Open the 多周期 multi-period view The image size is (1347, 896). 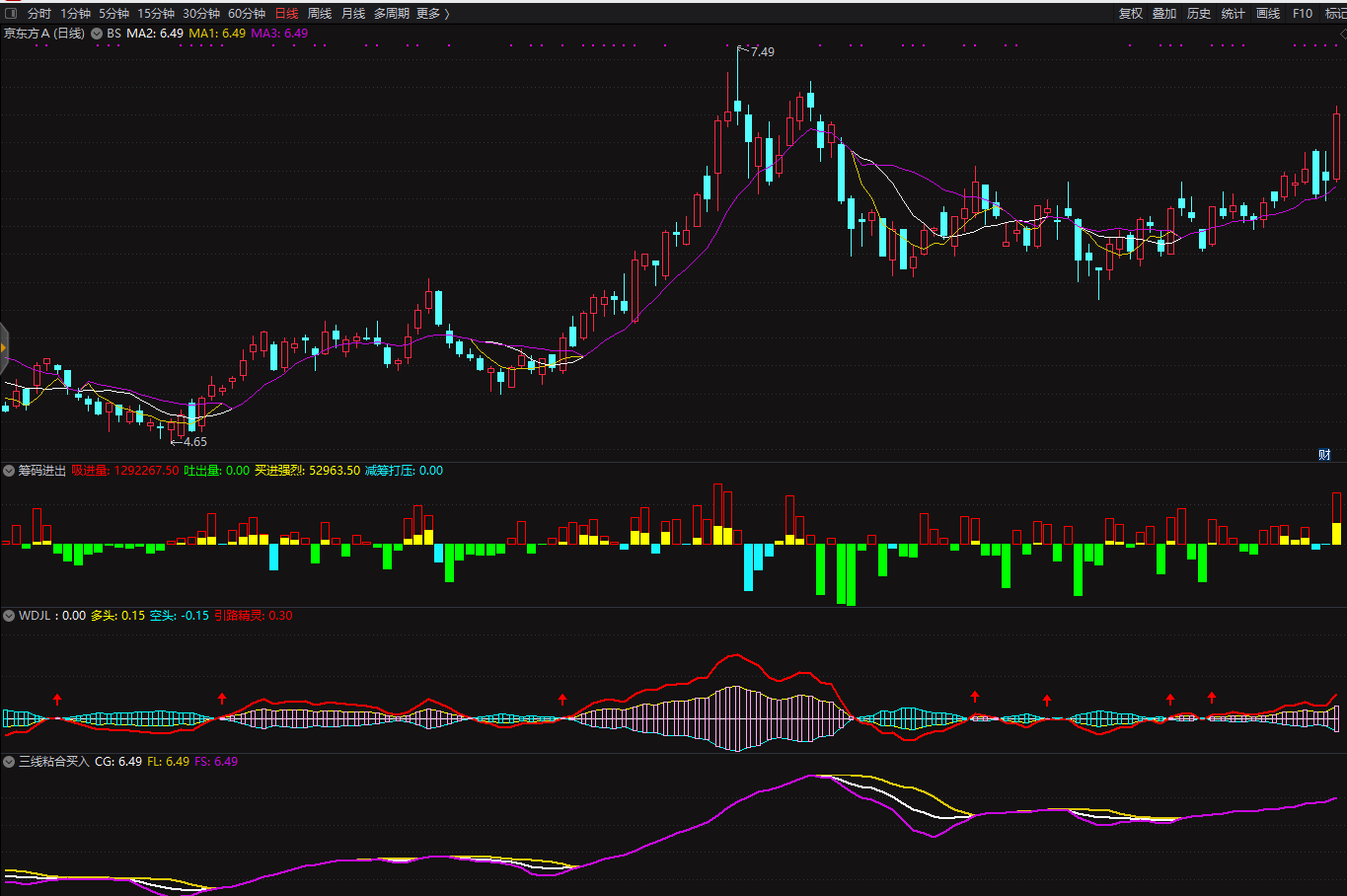coord(392,14)
